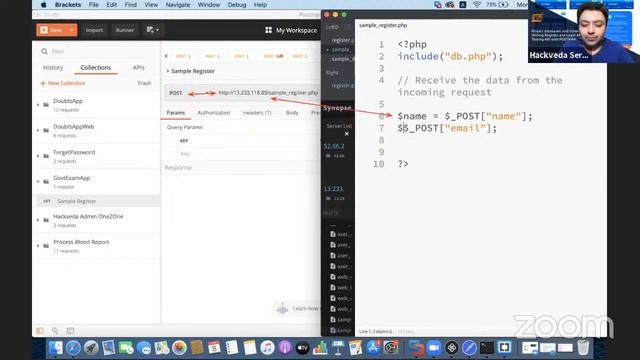Expand Process Blood Report collection

pos(38,246)
